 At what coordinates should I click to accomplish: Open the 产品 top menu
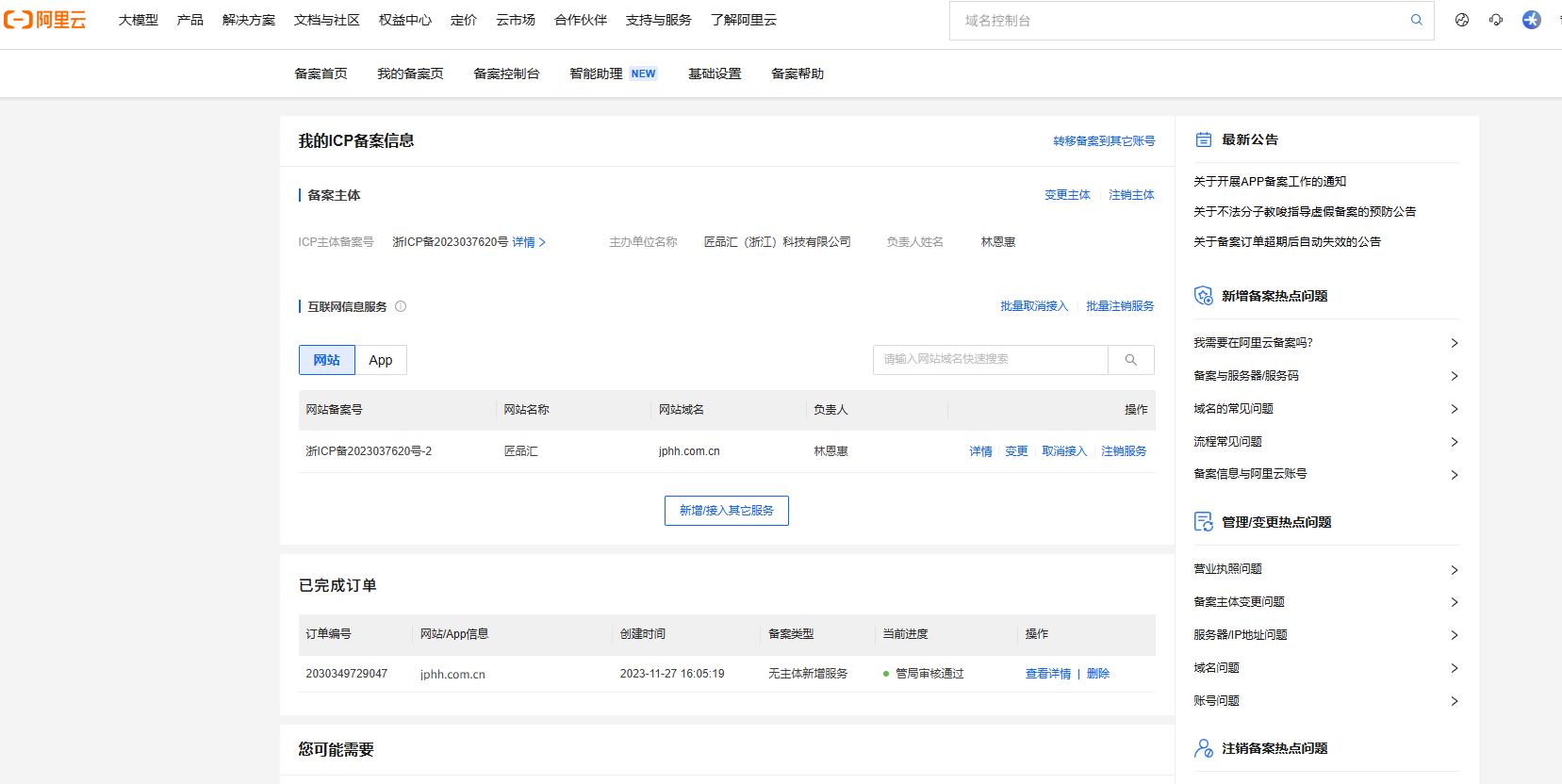[190, 20]
